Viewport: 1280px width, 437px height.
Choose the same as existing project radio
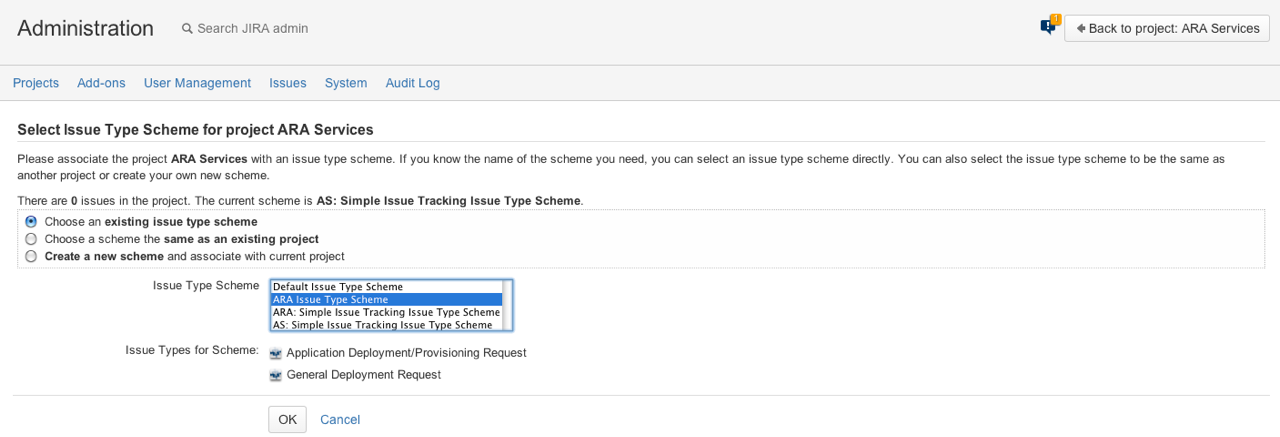click(x=31, y=239)
